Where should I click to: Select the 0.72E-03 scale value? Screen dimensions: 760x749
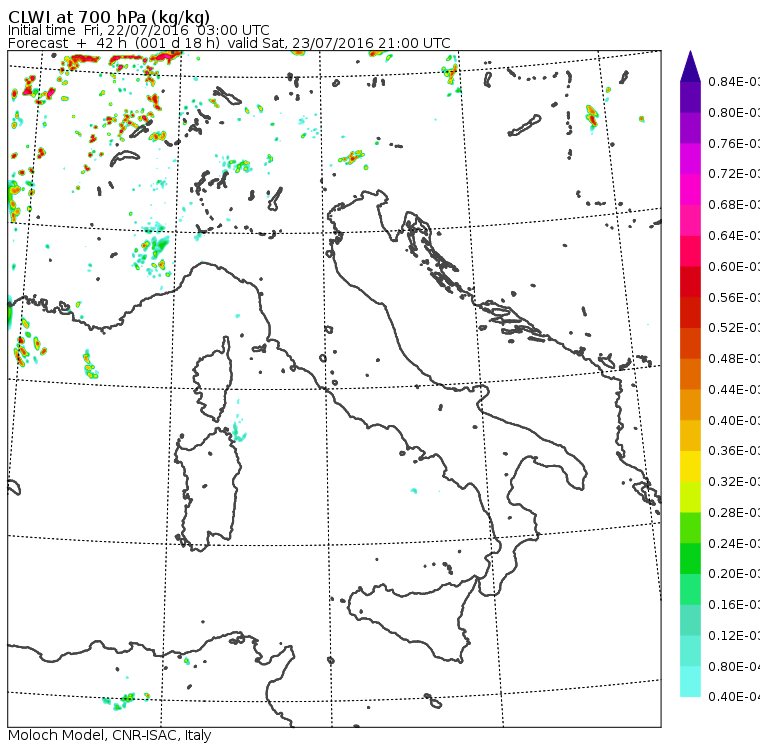(x=734, y=174)
